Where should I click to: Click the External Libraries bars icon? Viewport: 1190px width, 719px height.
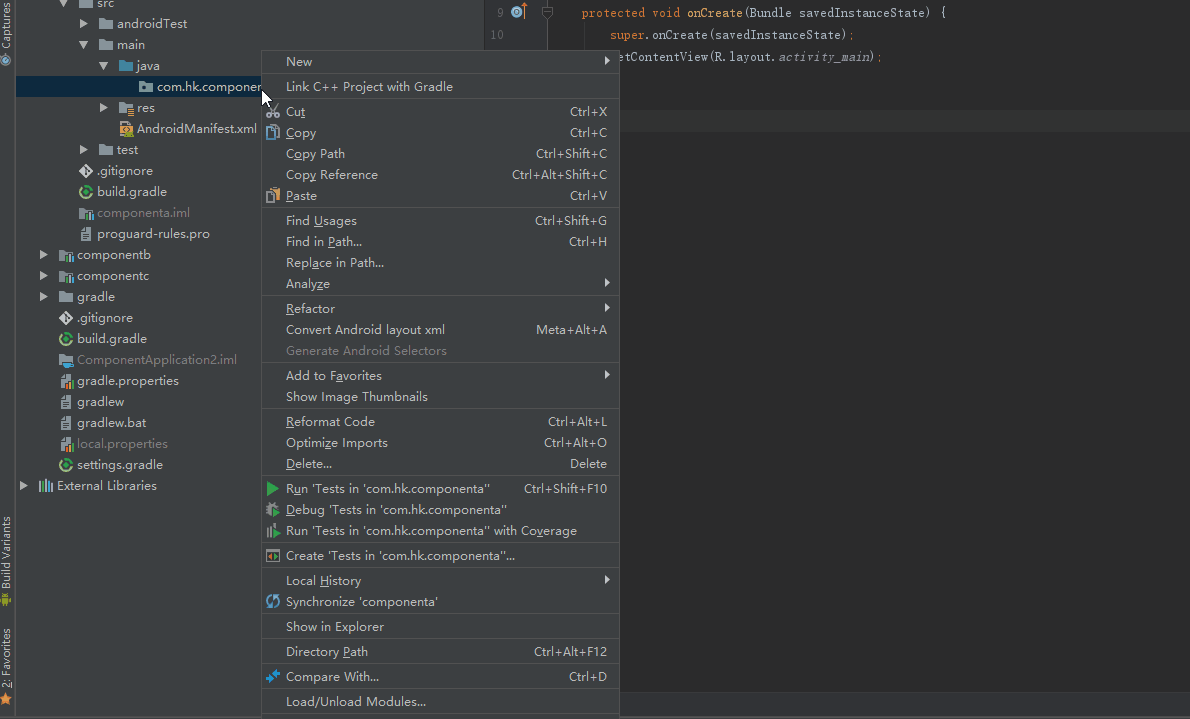click(46, 486)
